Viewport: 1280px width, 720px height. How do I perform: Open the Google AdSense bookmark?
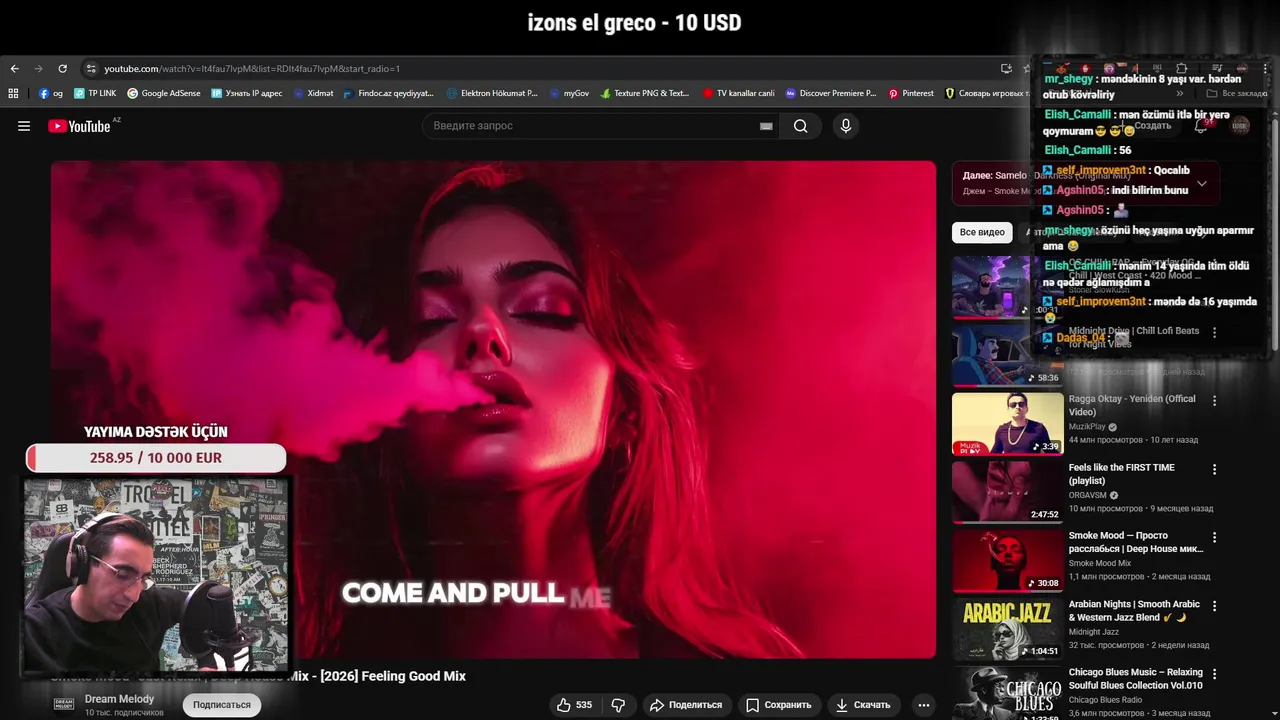coord(164,93)
